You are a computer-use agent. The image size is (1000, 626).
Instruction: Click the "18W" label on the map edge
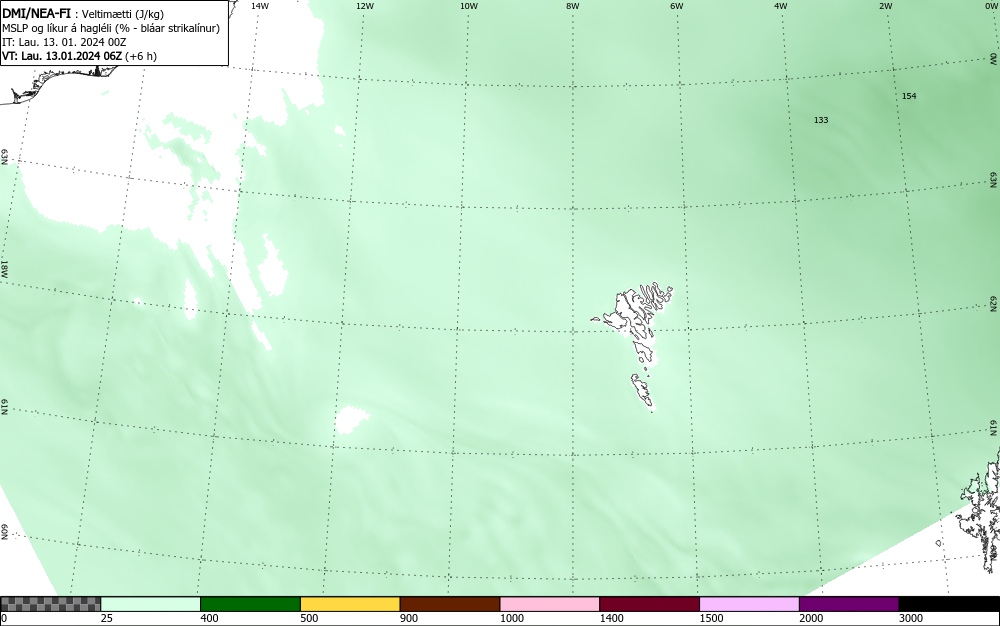[4, 268]
